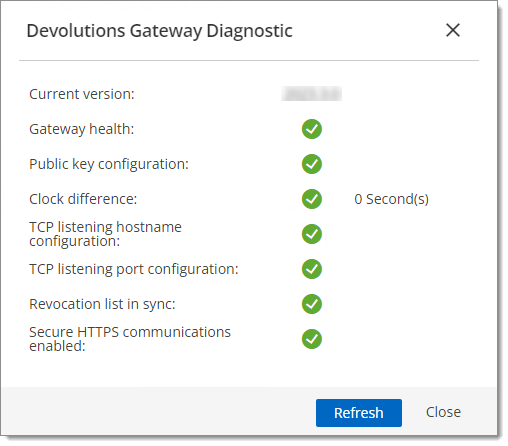Click the TCP listening port checkmark icon

tap(312, 269)
